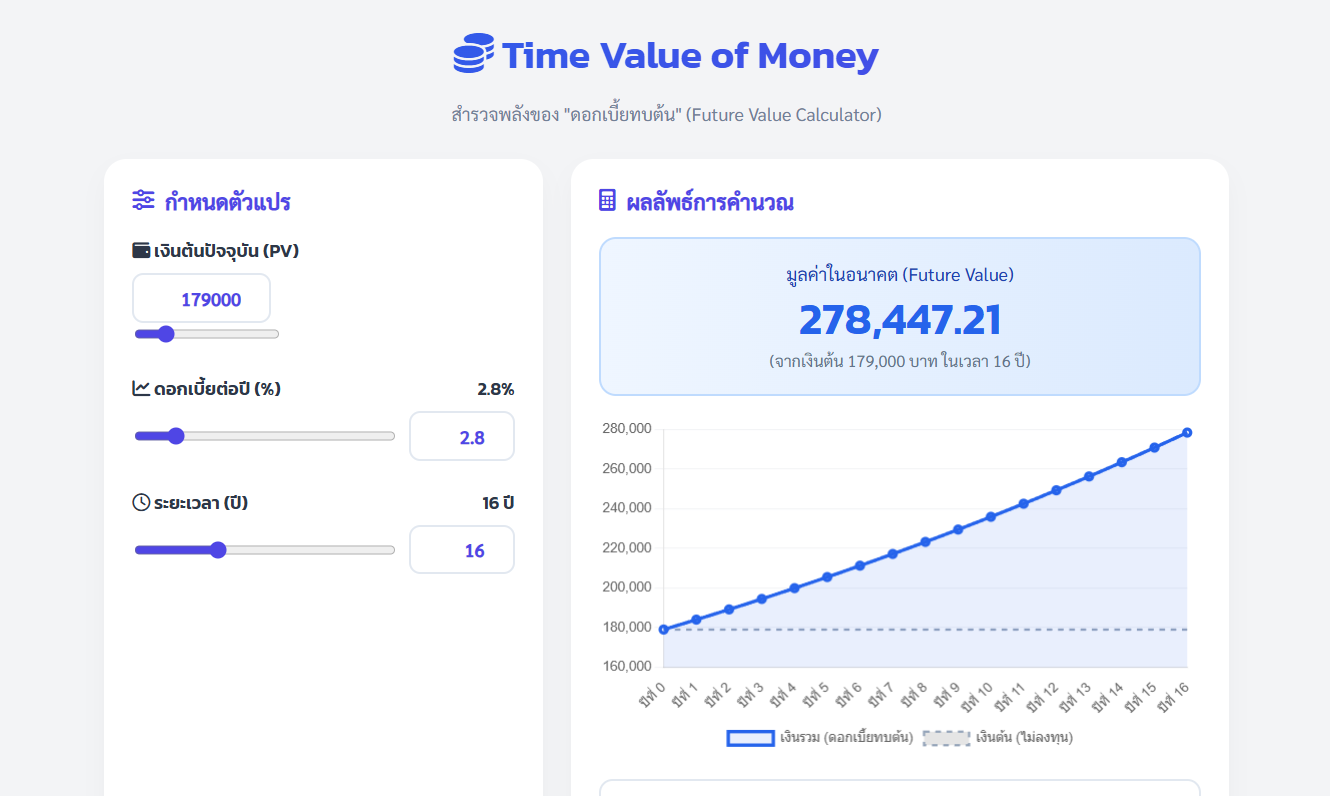Click the เงินต้นปัจจุบัน (PV) label
This screenshot has width=1330, height=796.
click(226, 250)
